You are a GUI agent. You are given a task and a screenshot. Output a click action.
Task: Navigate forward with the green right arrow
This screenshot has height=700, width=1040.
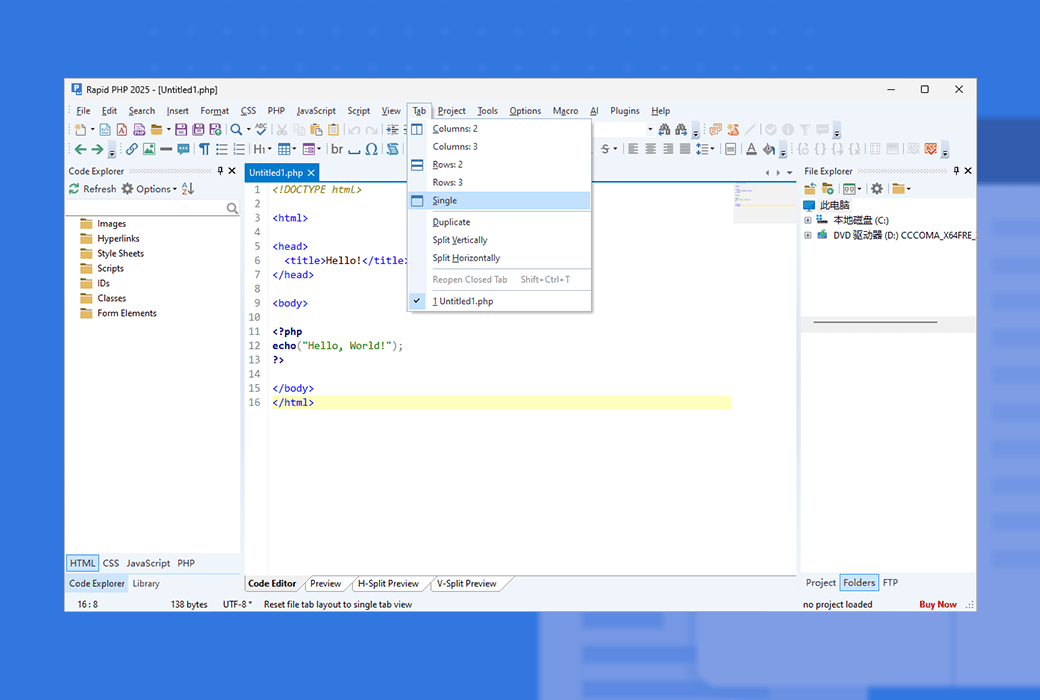pos(98,149)
